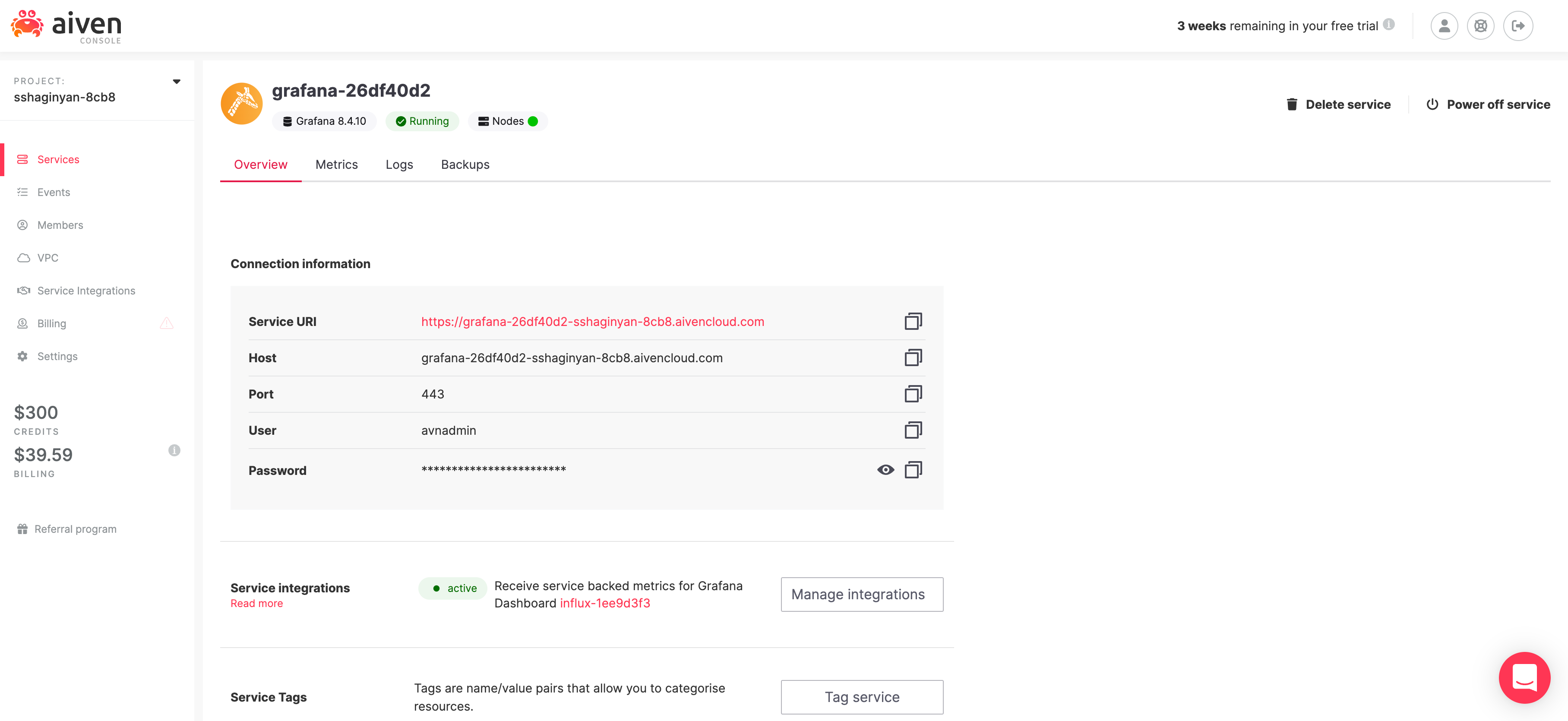Copy the Password value icon

[x=912, y=469]
